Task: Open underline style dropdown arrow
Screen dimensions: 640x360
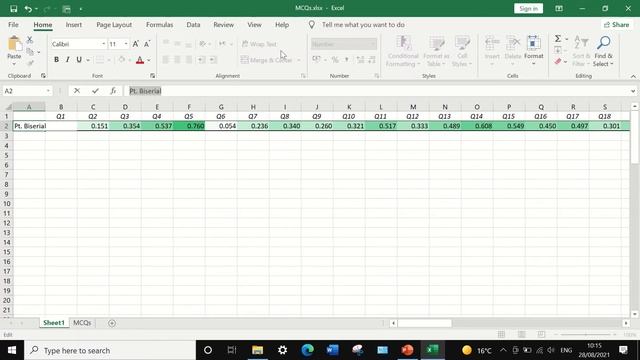Action: (88, 60)
